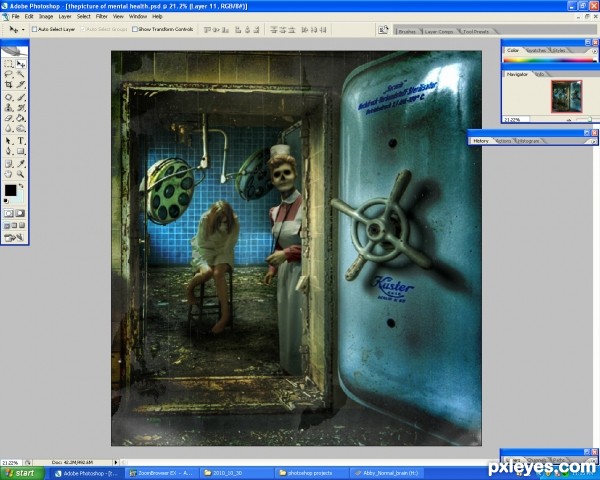600x480 pixels.
Task: Click Edit in ImageReady button
Action: [14, 238]
